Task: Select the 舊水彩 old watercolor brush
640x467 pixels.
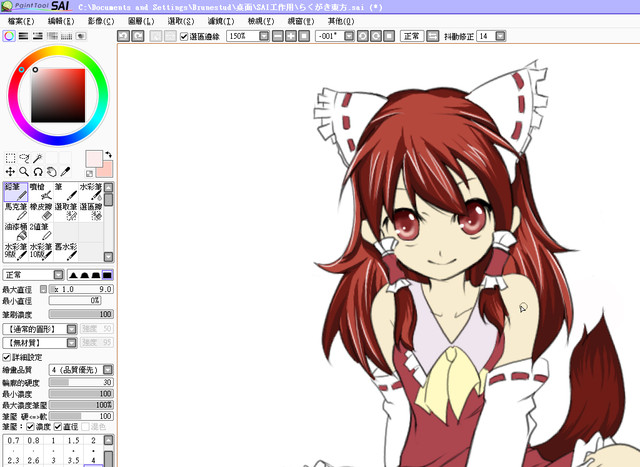Action: [x=66, y=251]
